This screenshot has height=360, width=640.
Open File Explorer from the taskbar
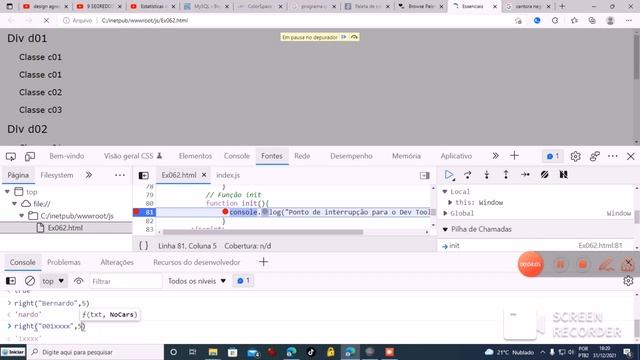tap(213, 352)
